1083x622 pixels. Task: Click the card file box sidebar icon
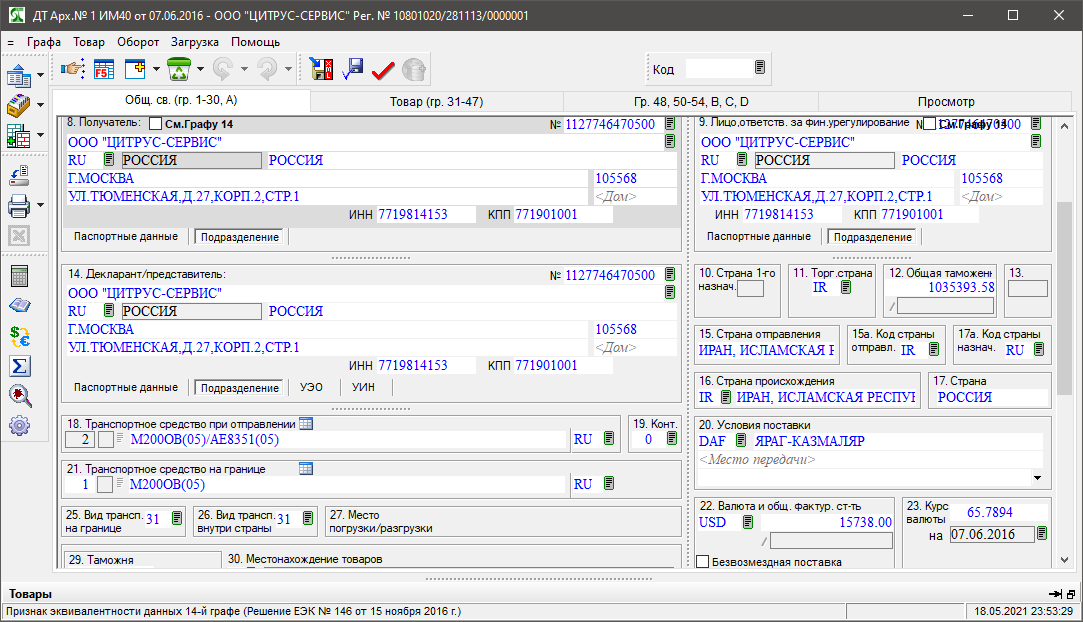(19, 105)
